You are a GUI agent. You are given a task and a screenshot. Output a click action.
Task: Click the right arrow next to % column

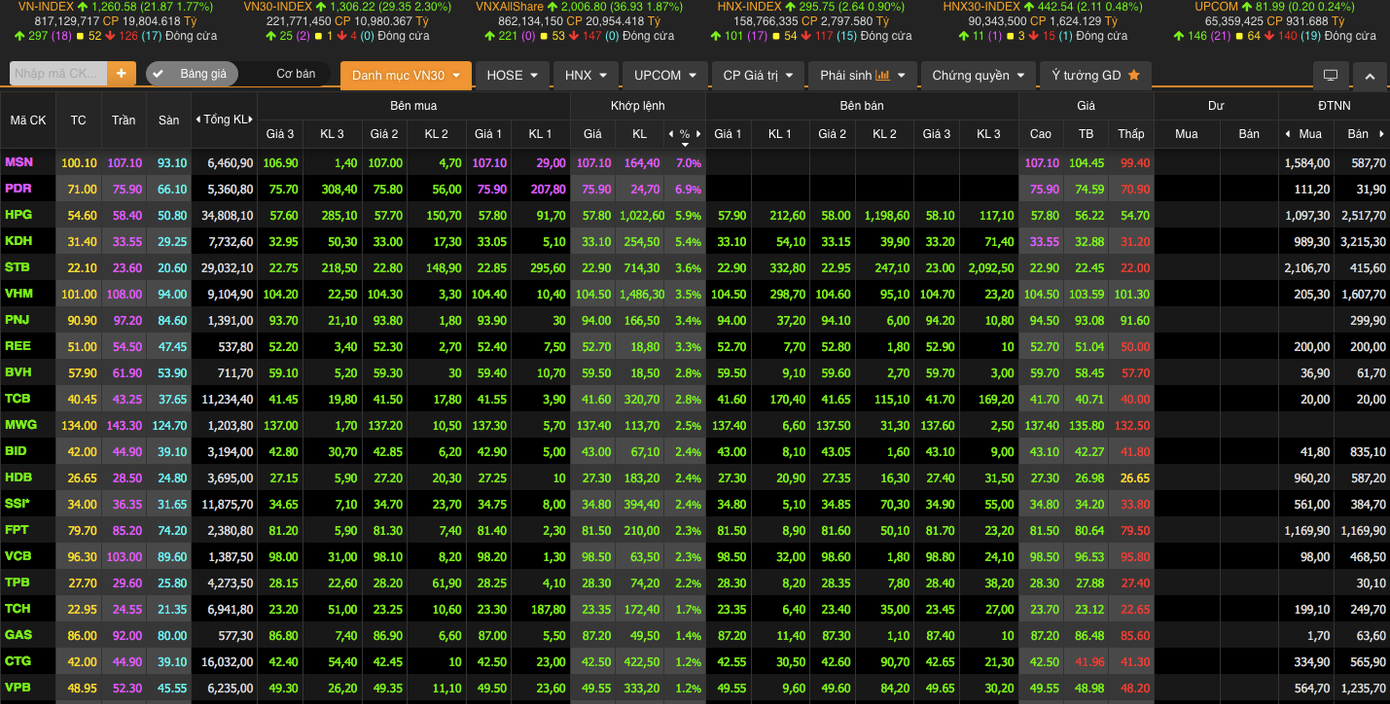point(699,134)
